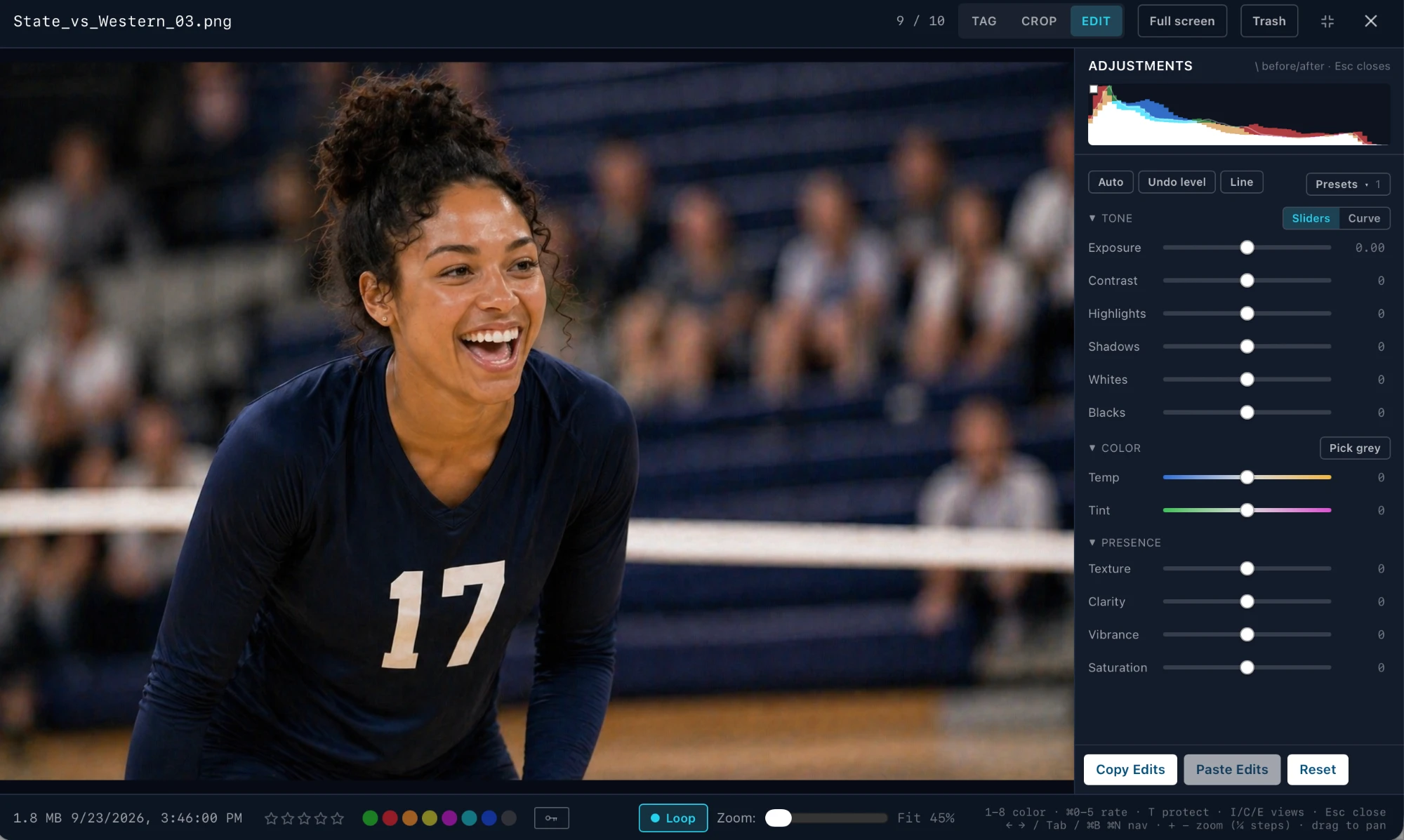Click the Exposure slider handle
The width and height of the screenshot is (1404, 840).
[1247, 248]
